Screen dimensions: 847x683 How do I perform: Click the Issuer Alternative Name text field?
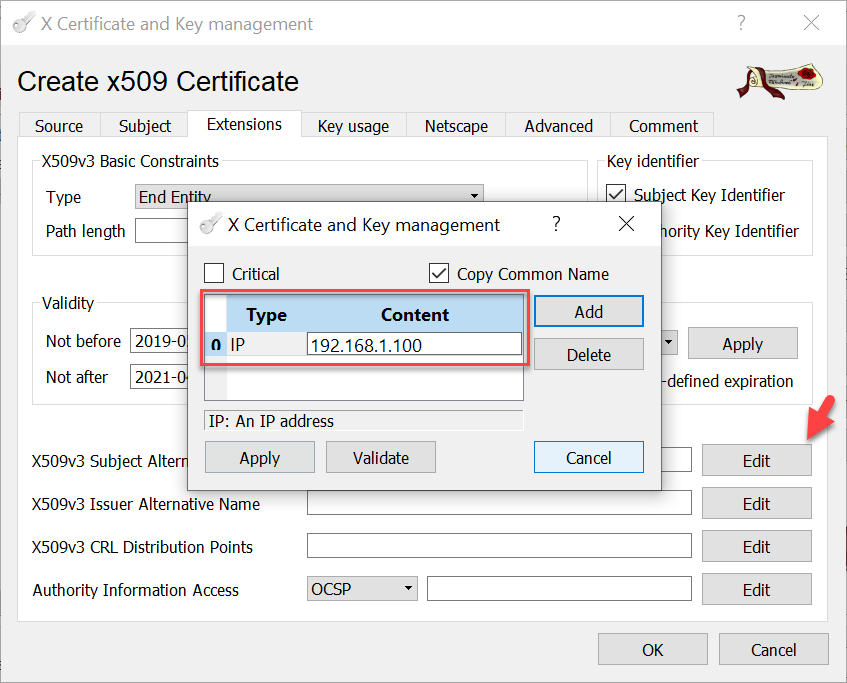[x=499, y=504]
